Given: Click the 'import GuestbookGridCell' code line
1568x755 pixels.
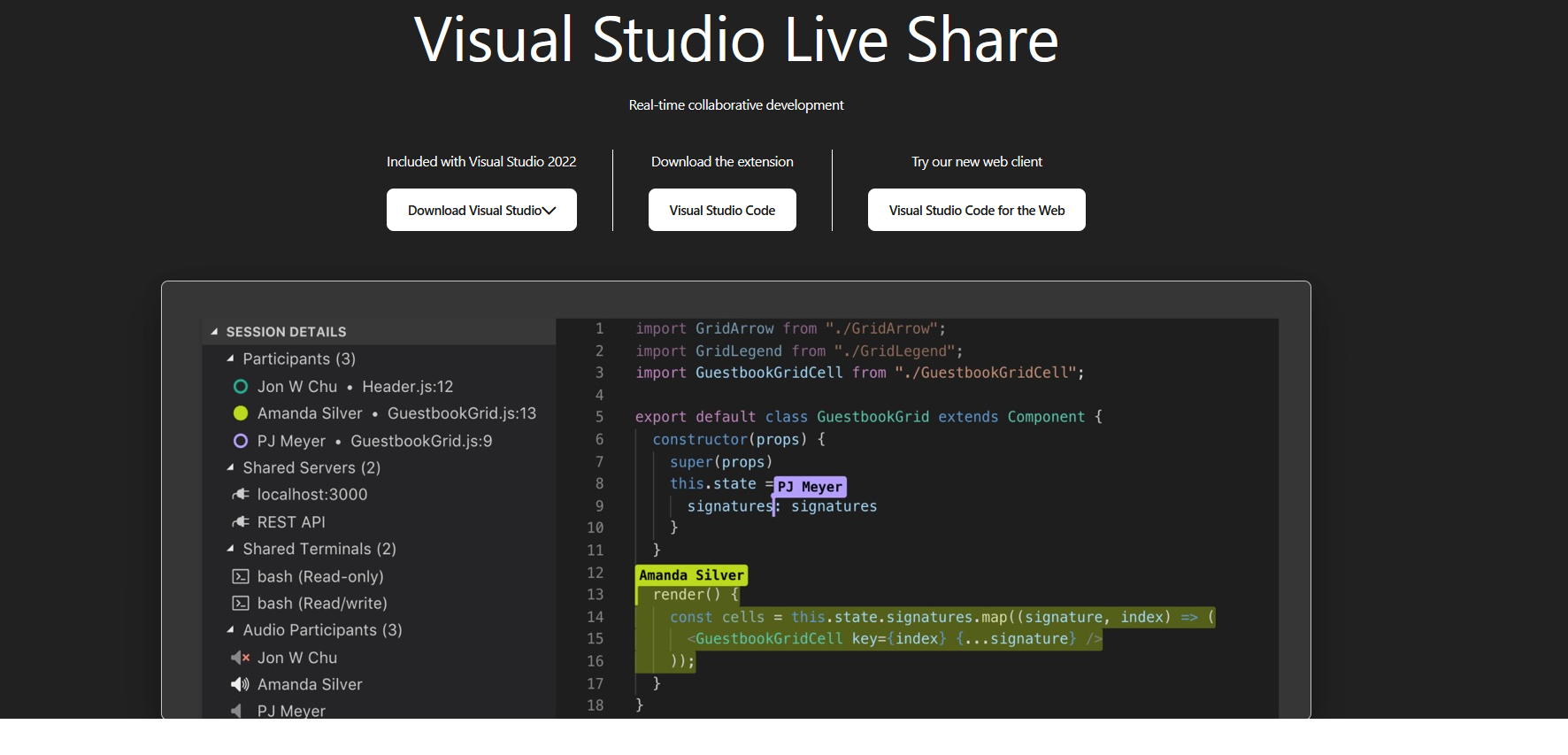Looking at the screenshot, I should [x=860, y=373].
